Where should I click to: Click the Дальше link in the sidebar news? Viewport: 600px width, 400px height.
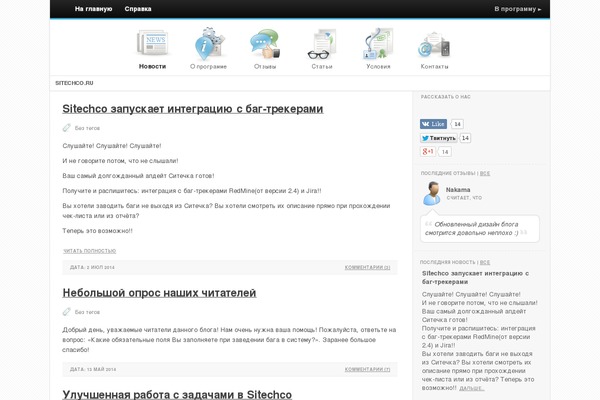(472, 388)
